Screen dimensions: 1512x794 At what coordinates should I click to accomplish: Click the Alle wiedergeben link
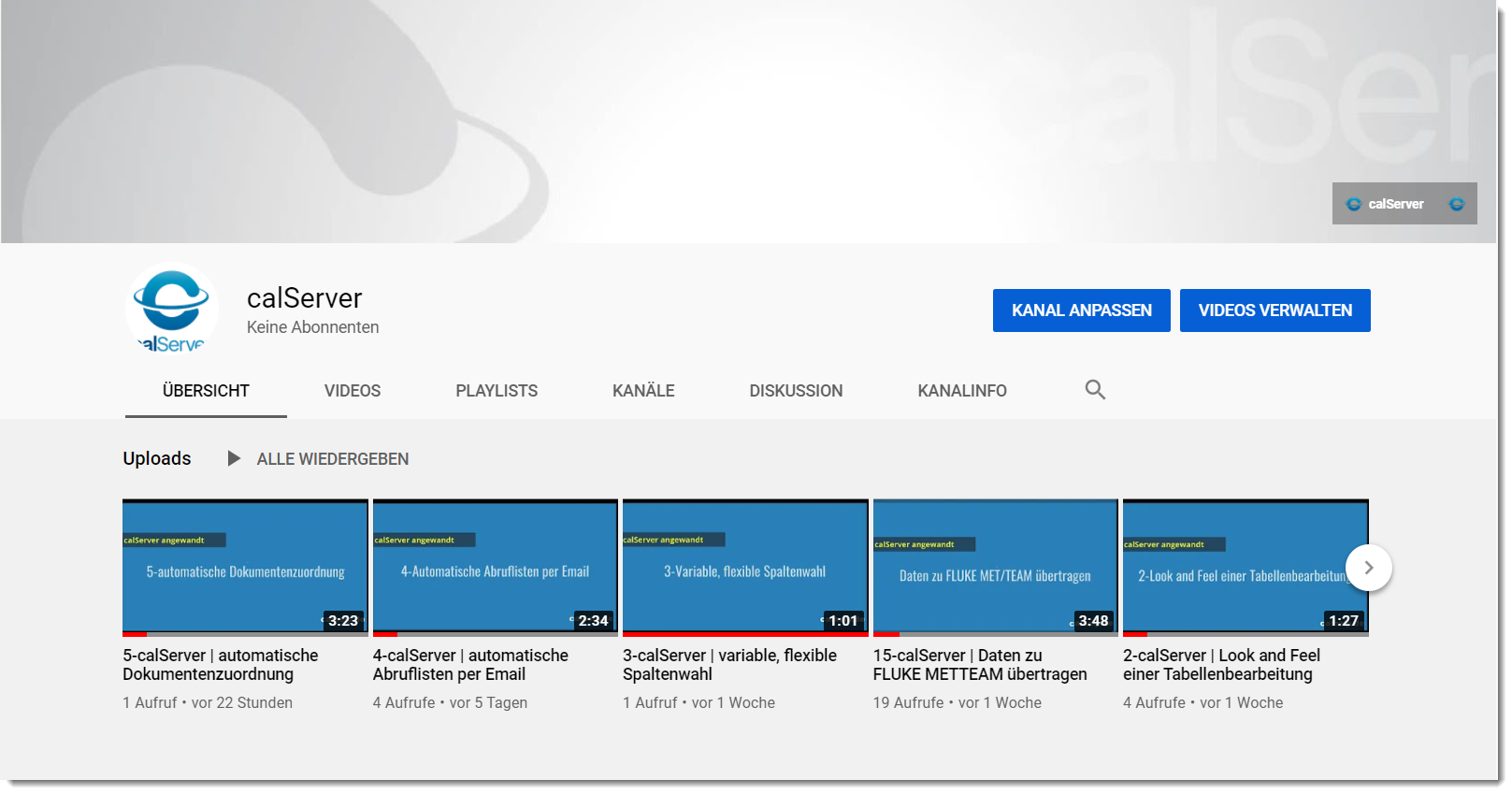[333, 459]
